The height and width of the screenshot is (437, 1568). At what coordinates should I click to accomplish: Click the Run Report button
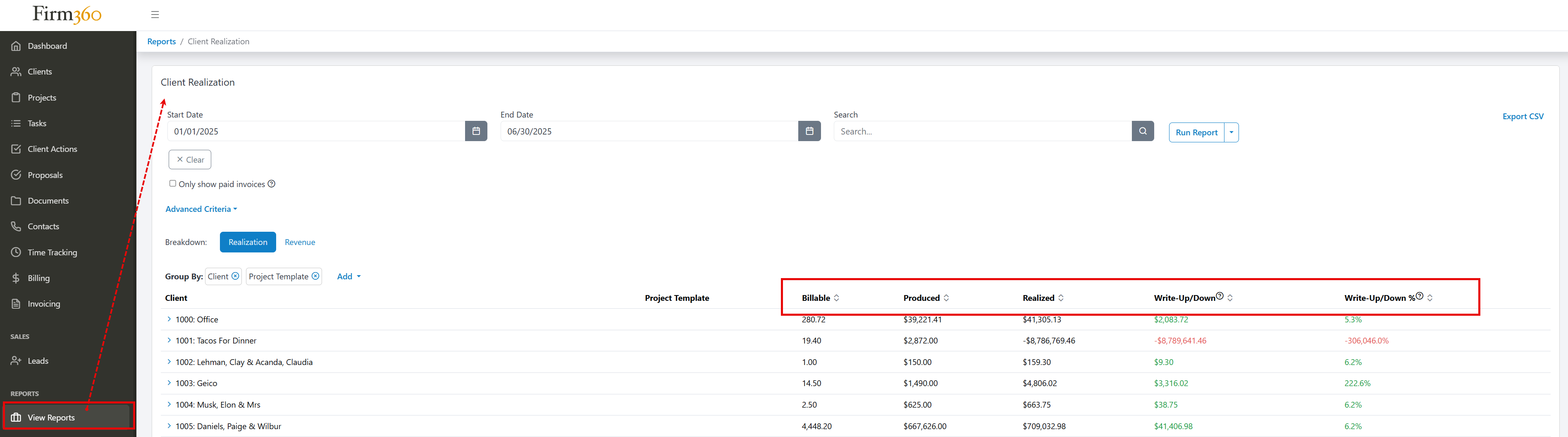pos(1196,132)
